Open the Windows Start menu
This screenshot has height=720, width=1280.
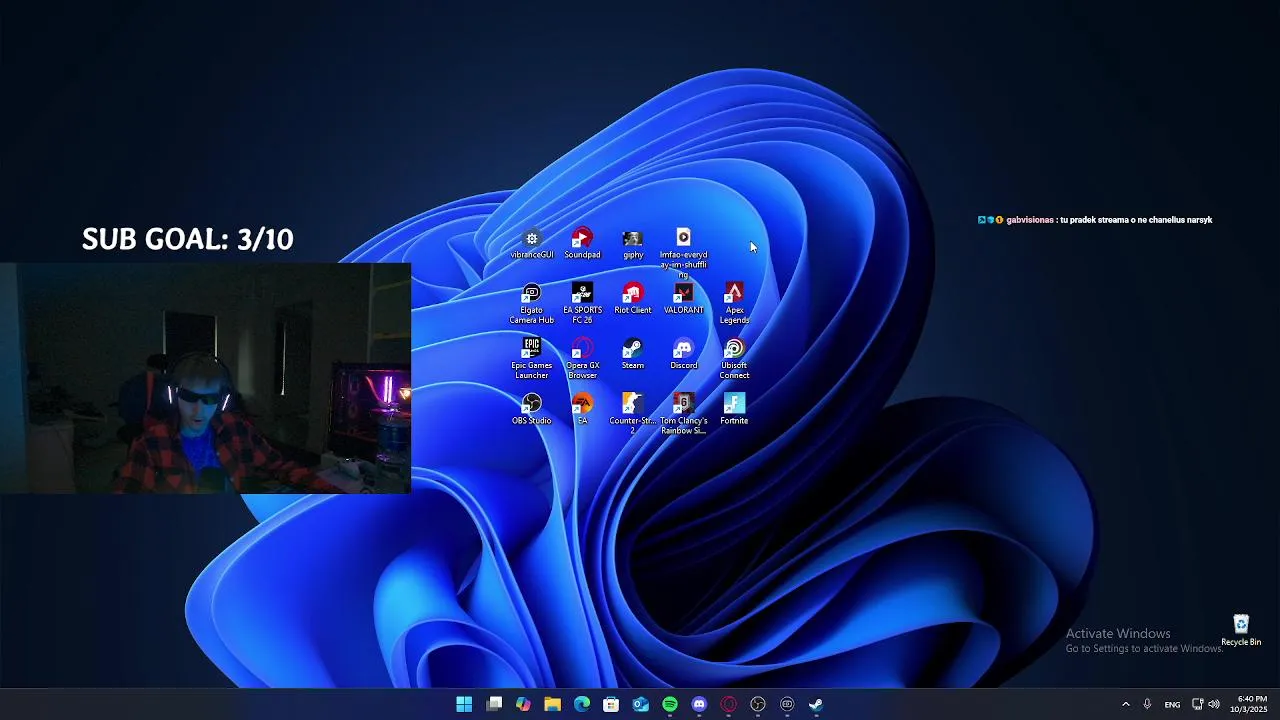[464, 704]
